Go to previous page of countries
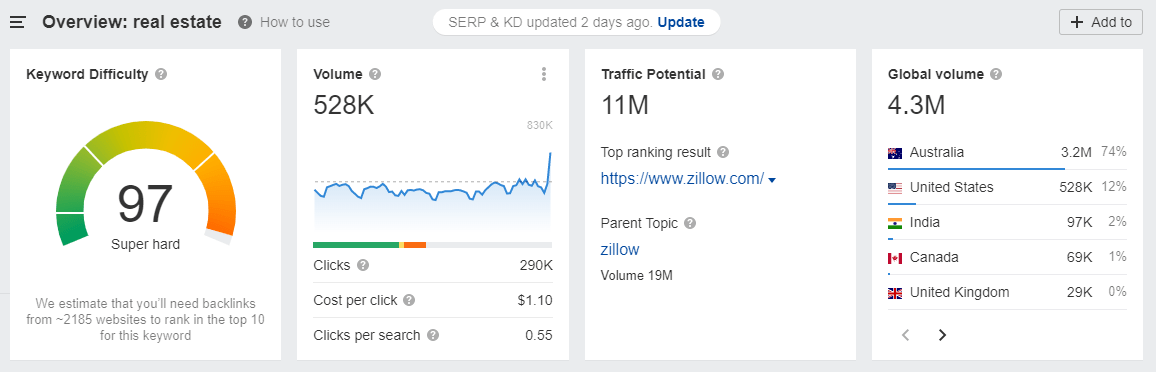The height and width of the screenshot is (372, 1156). click(x=906, y=335)
